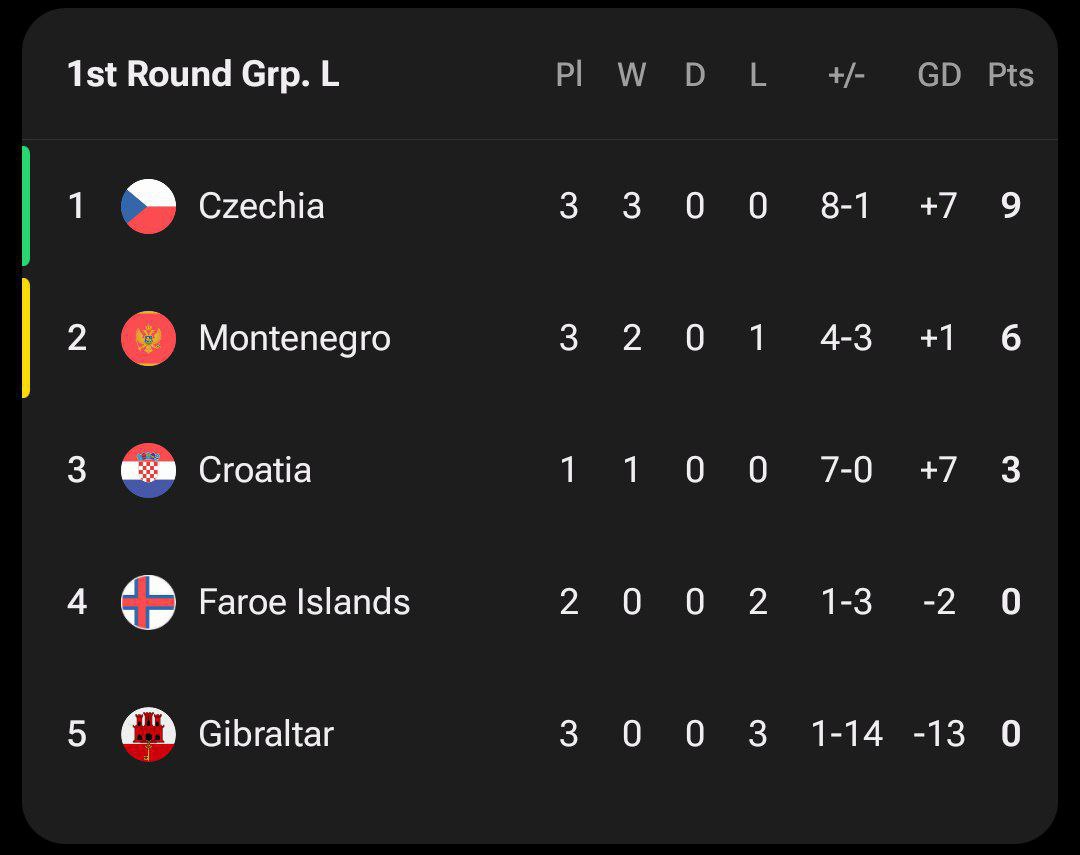Click the Faroe Islands flag icon
The height and width of the screenshot is (855, 1080).
click(148, 602)
